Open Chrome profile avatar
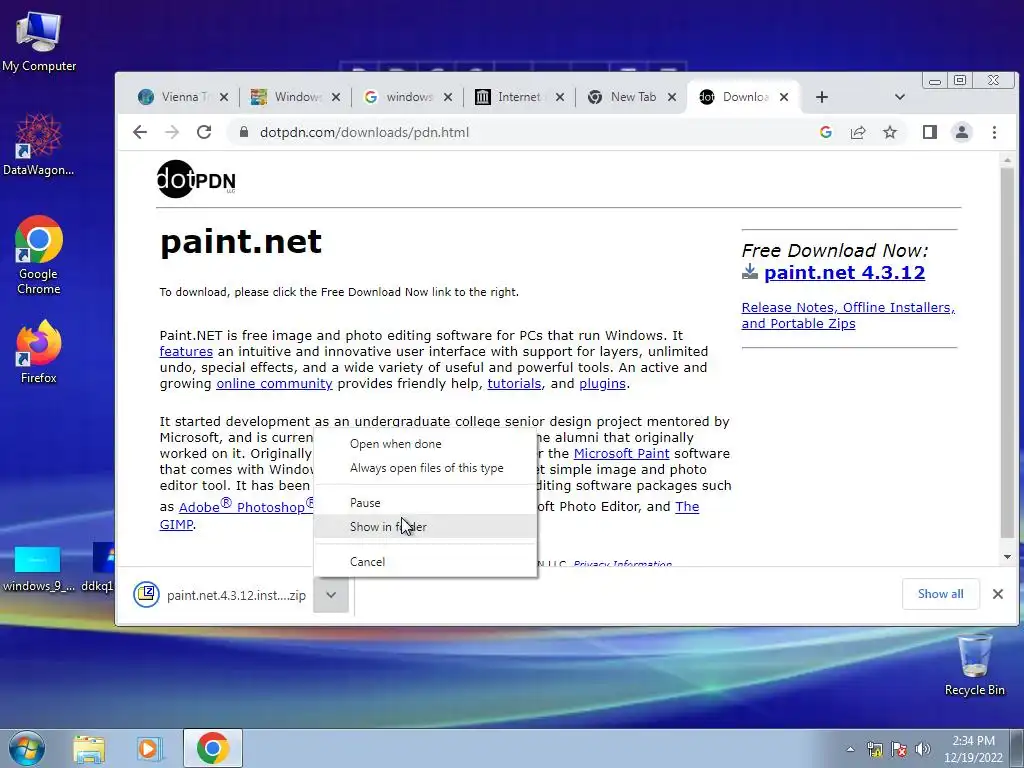 (962, 133)
